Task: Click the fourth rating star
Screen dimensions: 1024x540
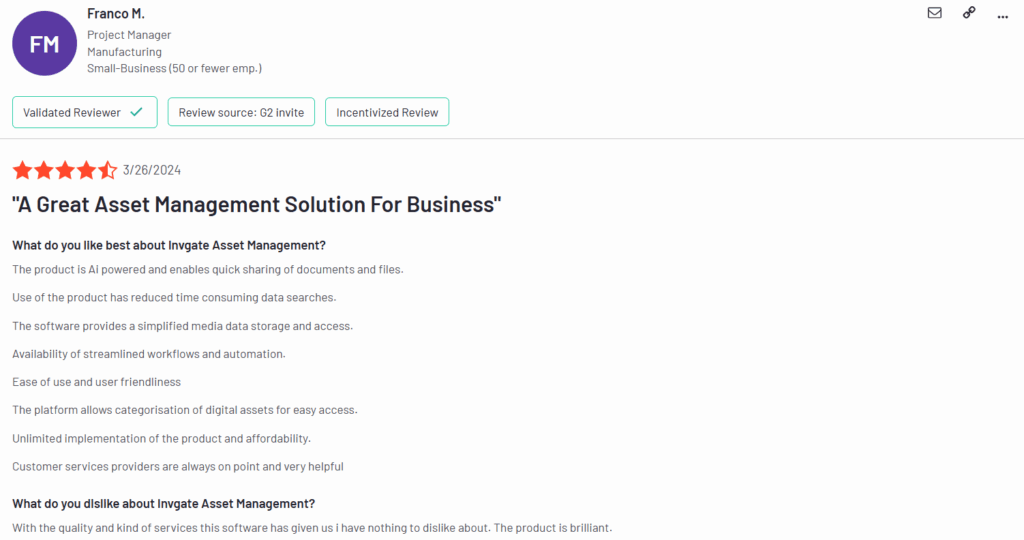Action: click(x=86, y=170)
